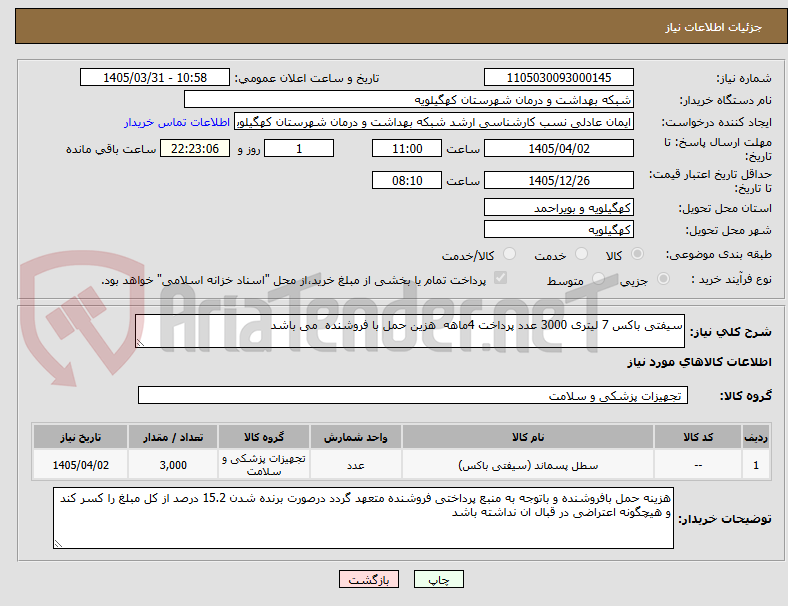Viewport: 788px width, 606px height.
Task: Click the remaining time 22:23:06 field
Action: (x=195, y=149)
